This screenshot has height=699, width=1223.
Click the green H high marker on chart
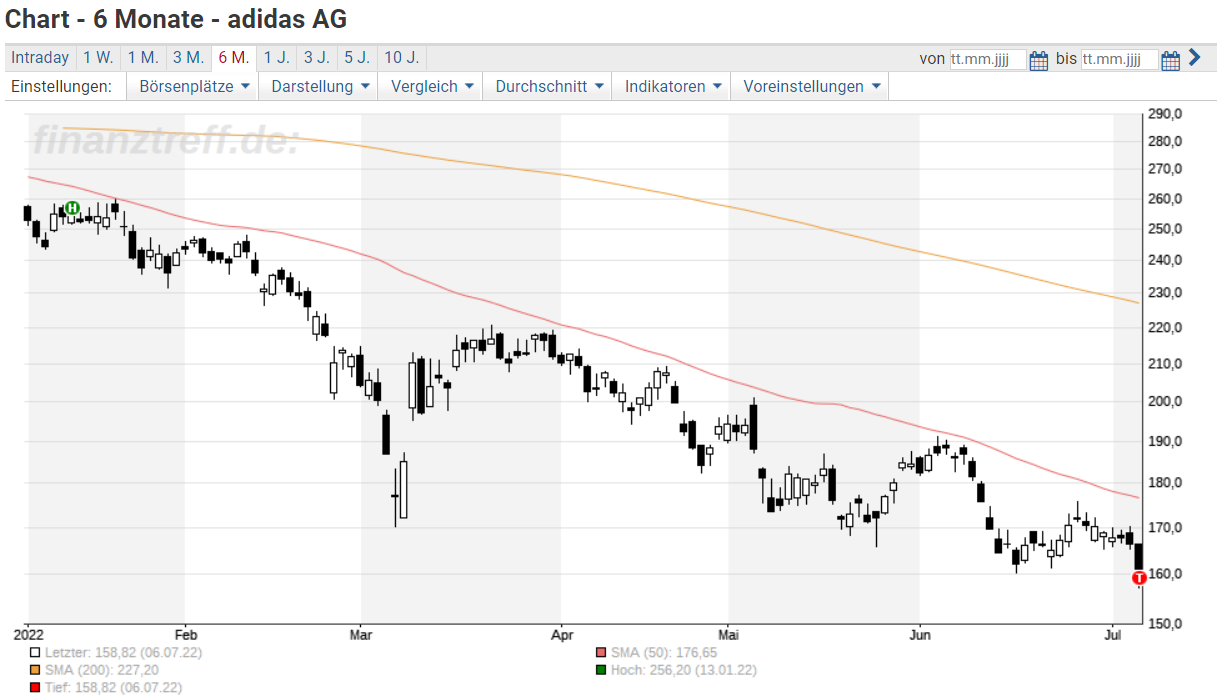71,208
